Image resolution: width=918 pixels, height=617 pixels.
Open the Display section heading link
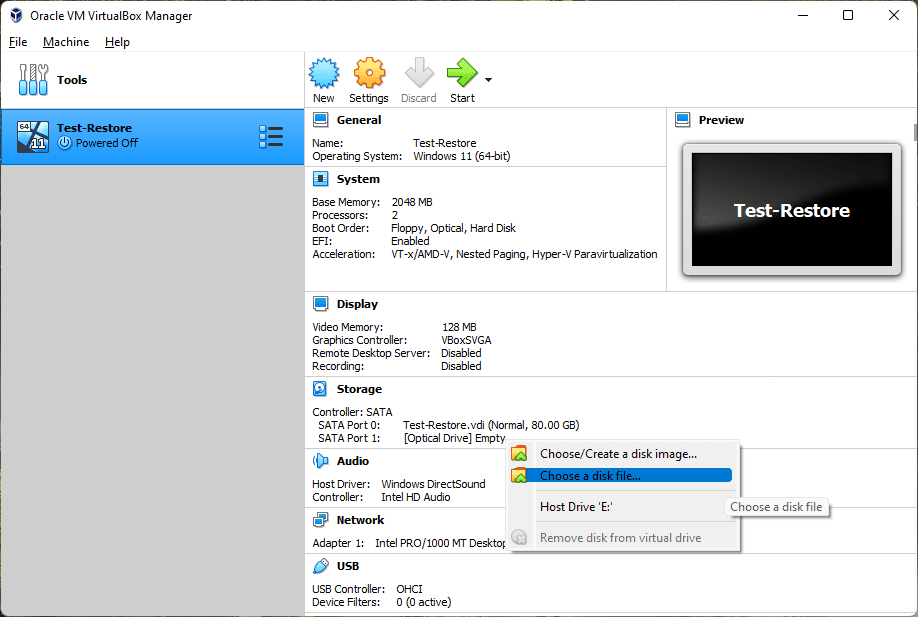coord(357,304)
